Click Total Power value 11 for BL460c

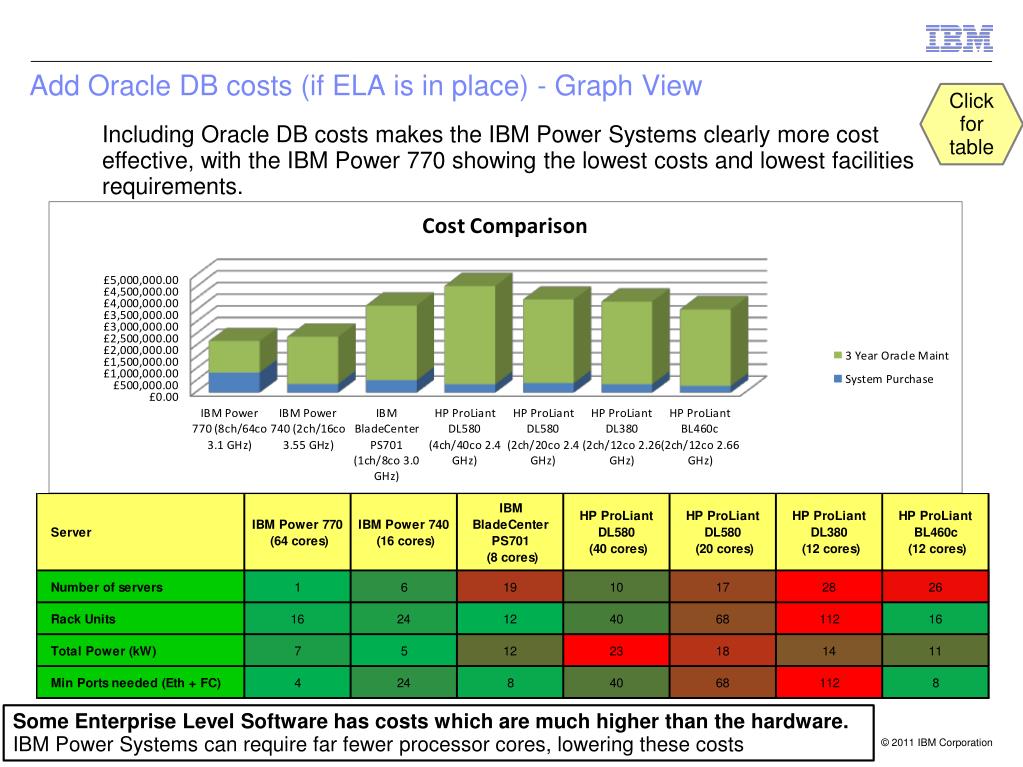point(936,651)
